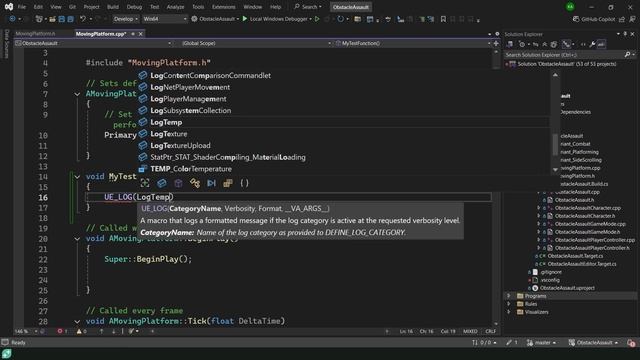This screenshot has width=640, height=360.
Task: Open the zoom level 146% dropdown
Action: point(26,331)
